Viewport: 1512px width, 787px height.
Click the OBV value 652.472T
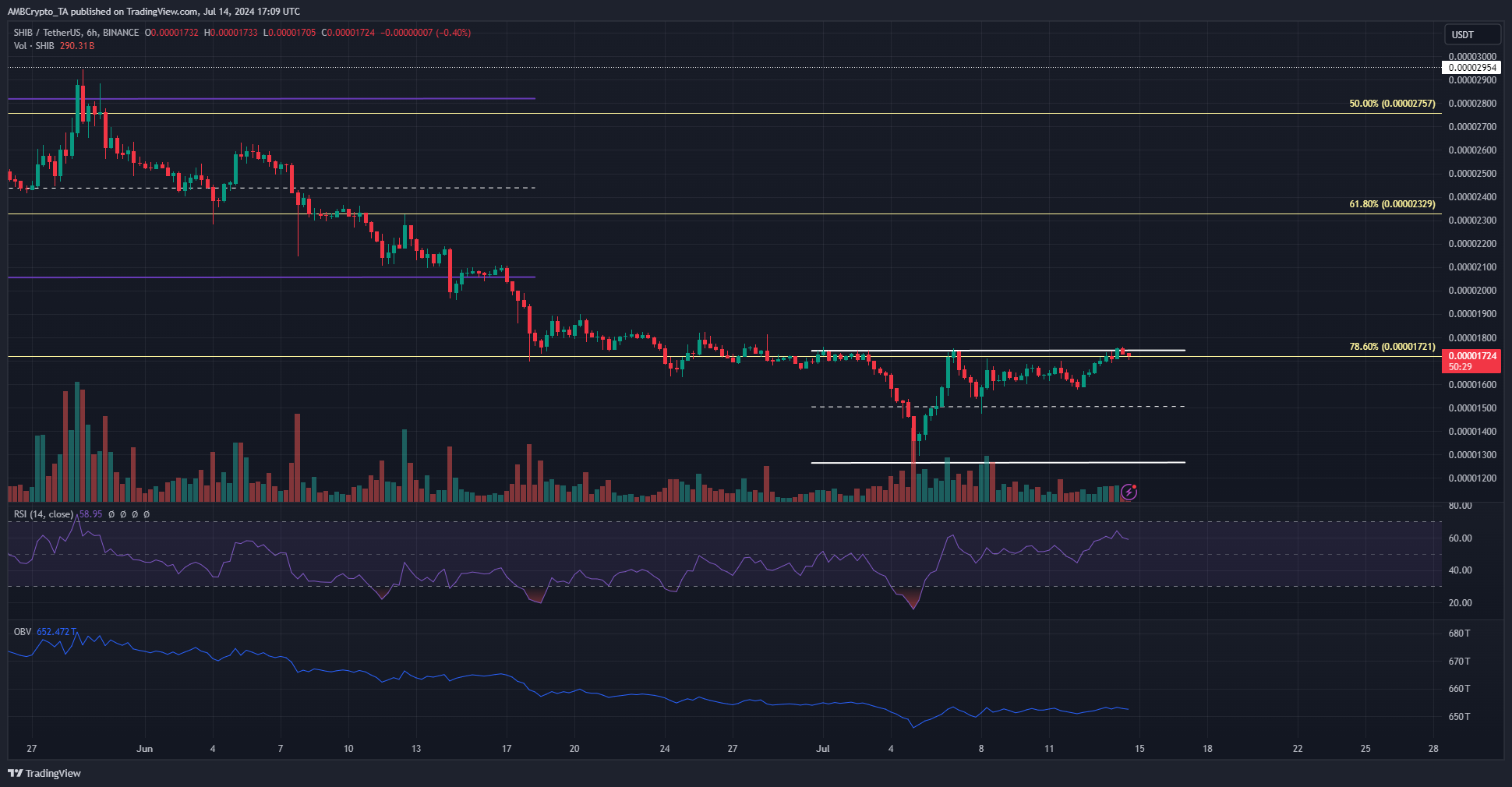tap(57, 632)
